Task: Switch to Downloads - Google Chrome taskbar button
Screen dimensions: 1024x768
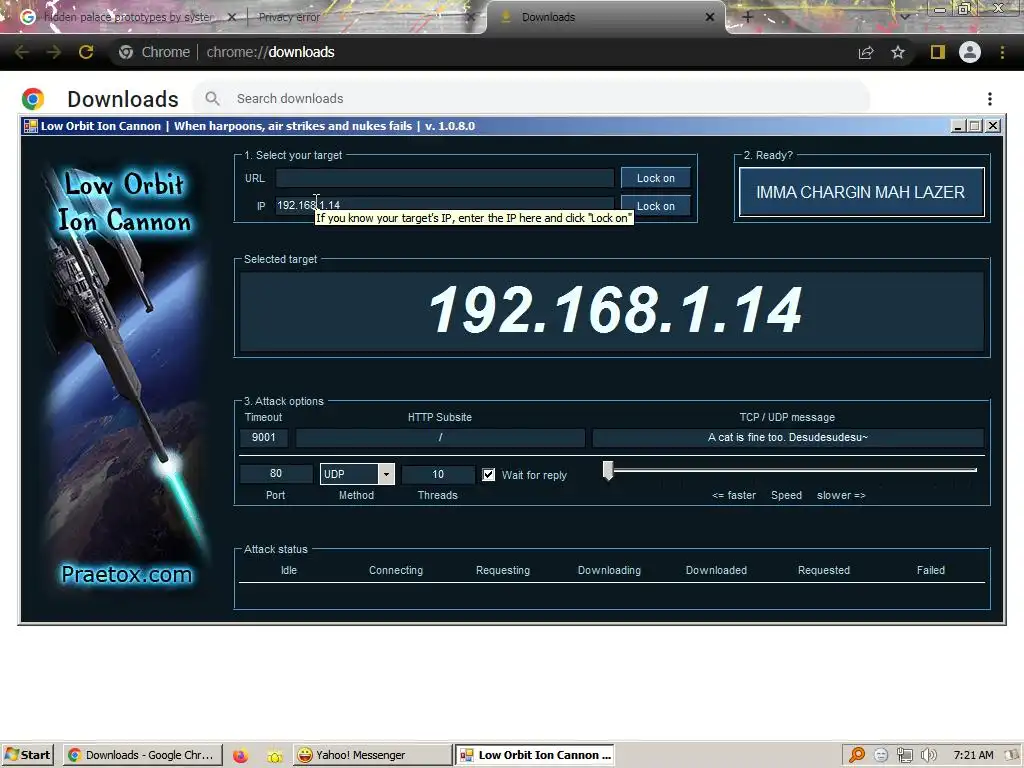Action: (x=143, y=755)
